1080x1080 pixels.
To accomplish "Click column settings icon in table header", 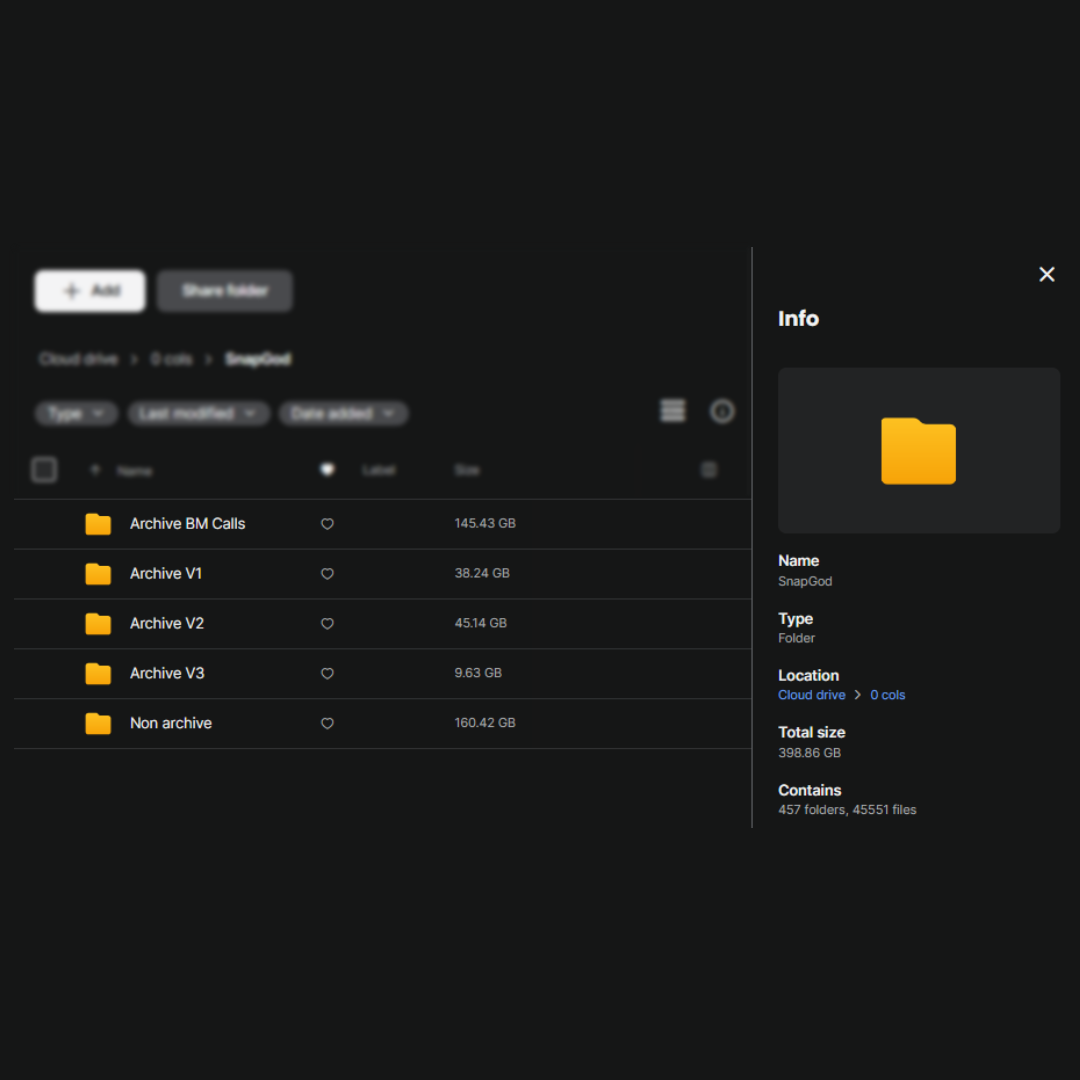I will [x=709, y=470].
